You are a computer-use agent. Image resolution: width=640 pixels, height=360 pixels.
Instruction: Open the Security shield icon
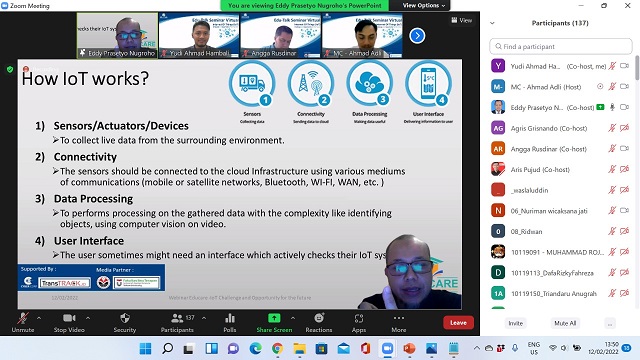click(125, 318)
